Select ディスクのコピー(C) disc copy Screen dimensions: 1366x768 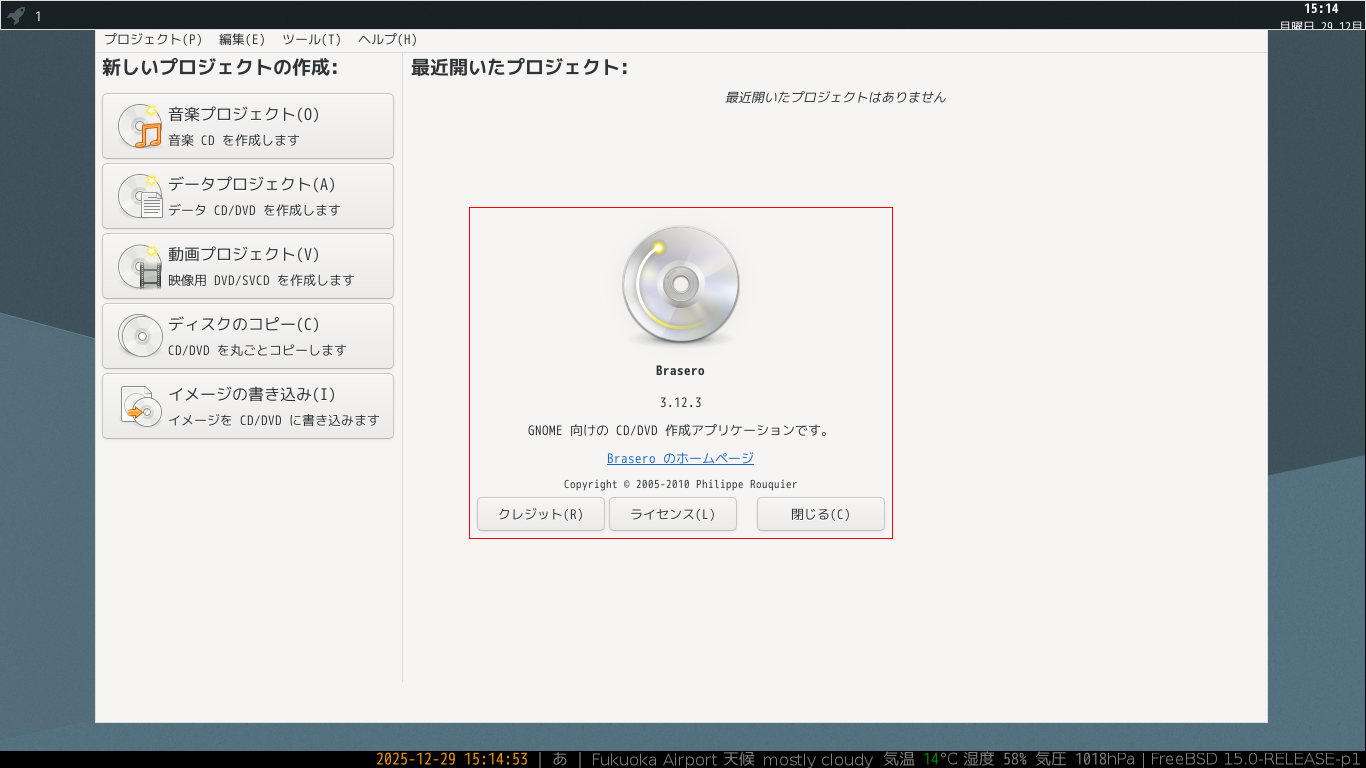pos(248,336)
